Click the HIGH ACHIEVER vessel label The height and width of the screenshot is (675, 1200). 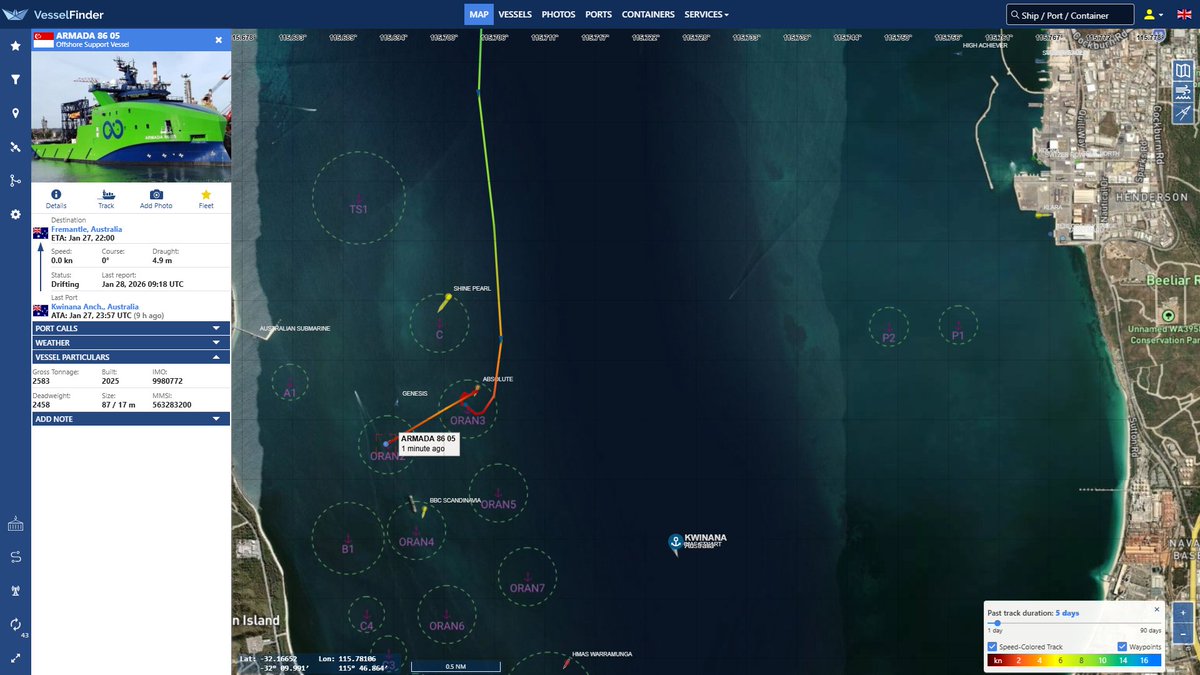tap(985, 45)
